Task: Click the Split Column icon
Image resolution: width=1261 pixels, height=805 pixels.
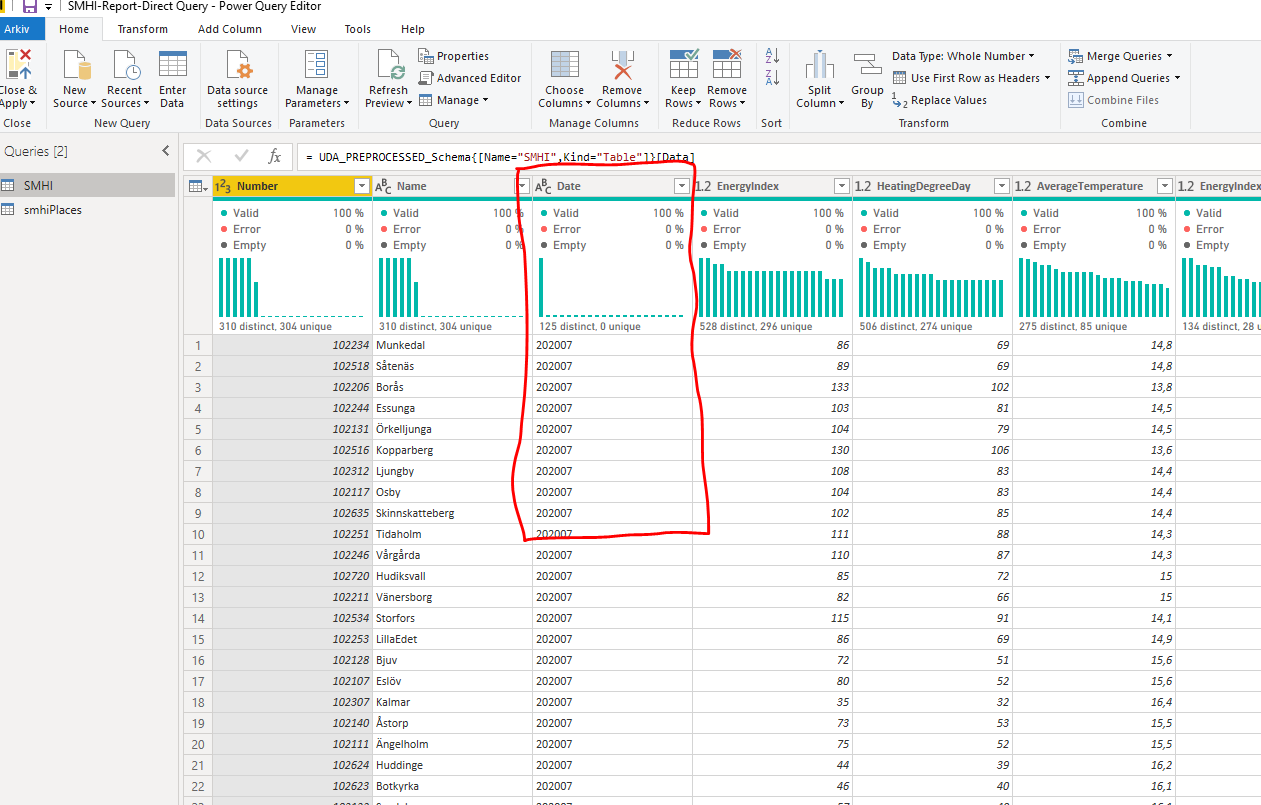Action: pyautogui.click(x=820, y=65)
